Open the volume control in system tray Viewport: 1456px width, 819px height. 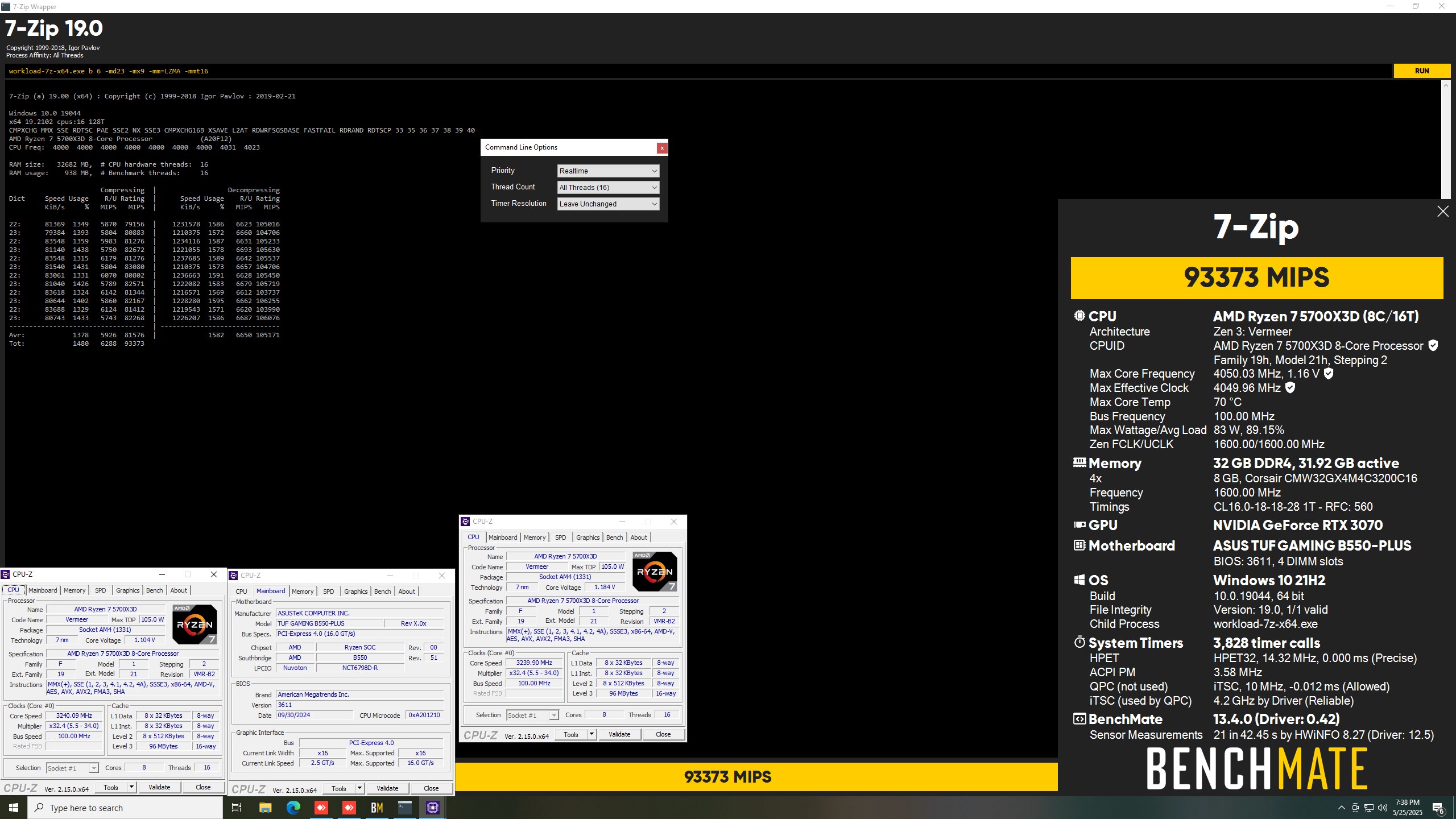click(x=1383, y=808)
